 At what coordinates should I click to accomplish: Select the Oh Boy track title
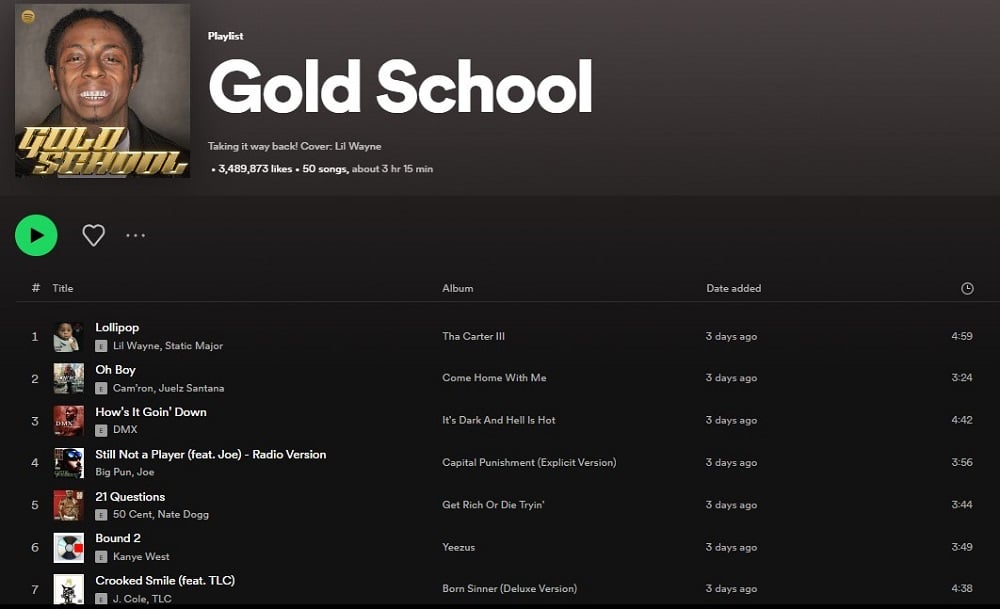[115, 370]
